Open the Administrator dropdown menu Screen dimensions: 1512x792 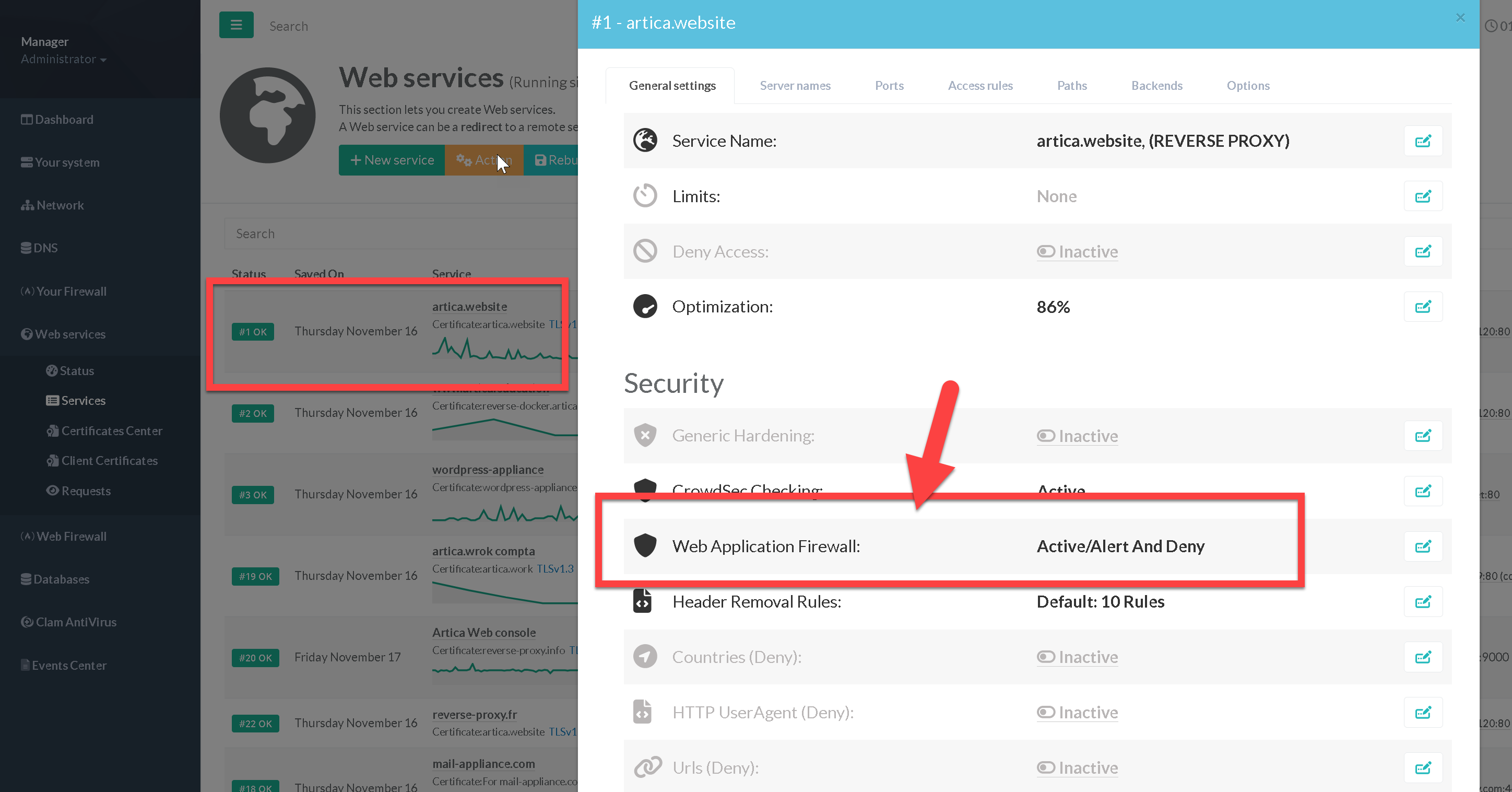point(63,60)
